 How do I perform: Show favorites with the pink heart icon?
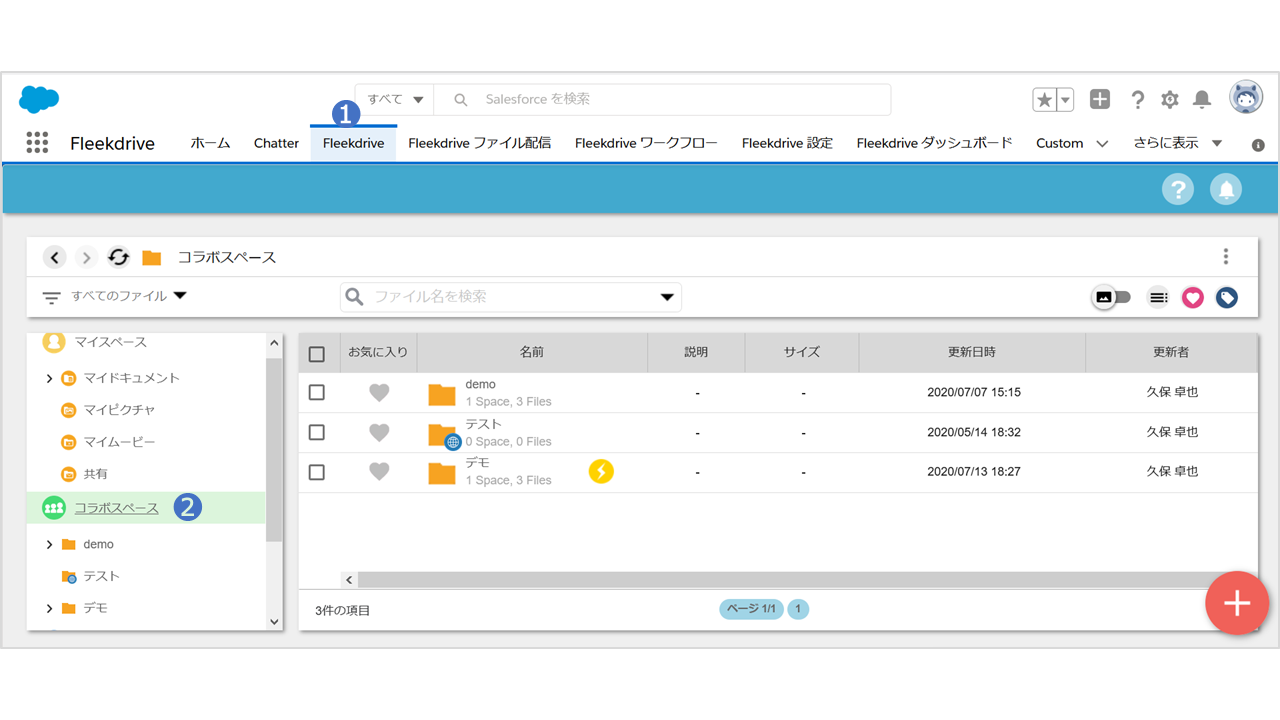[x=1192, y=297]
